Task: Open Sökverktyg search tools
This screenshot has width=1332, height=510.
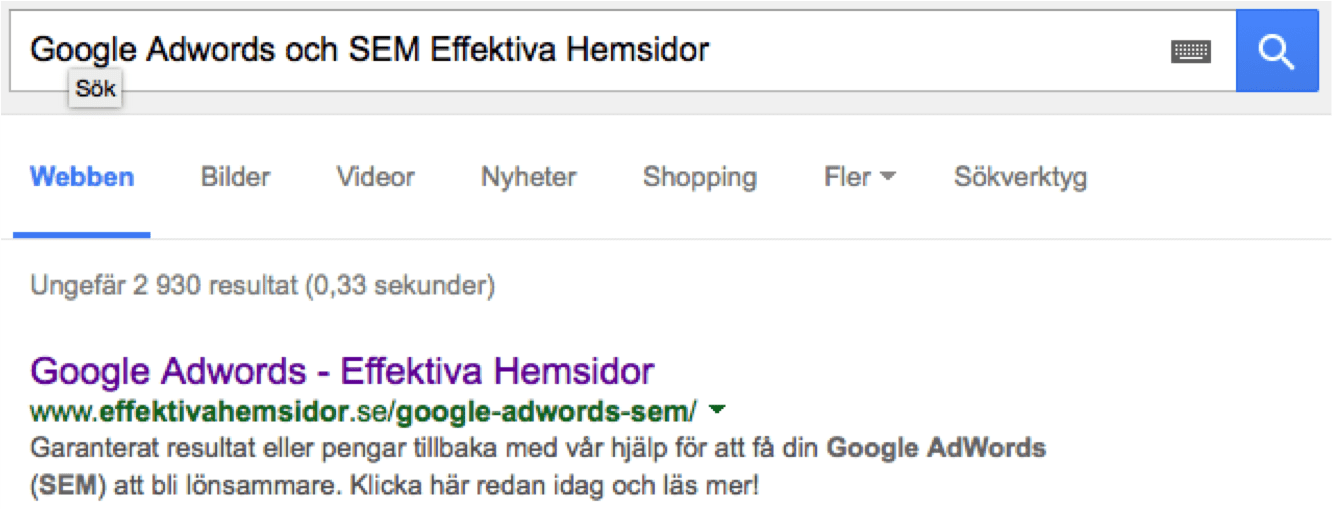Action: (x=1020, y=178)
